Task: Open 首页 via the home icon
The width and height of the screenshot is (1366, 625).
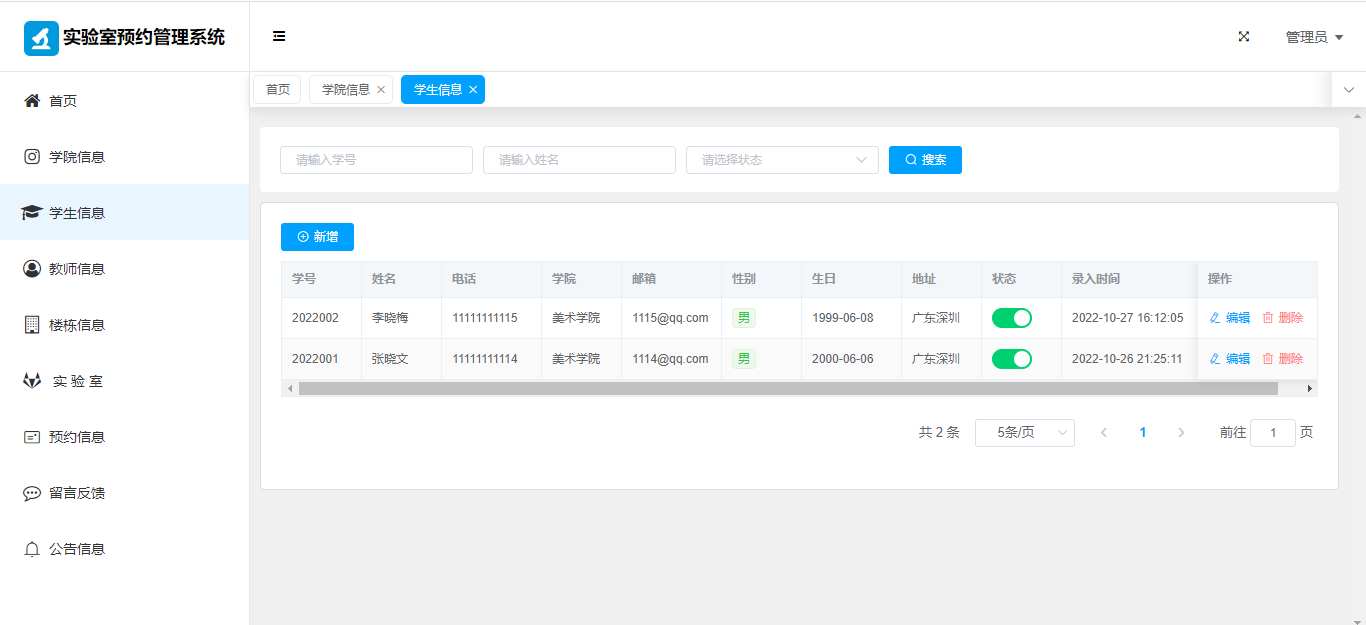Action: tap(32, 101)
